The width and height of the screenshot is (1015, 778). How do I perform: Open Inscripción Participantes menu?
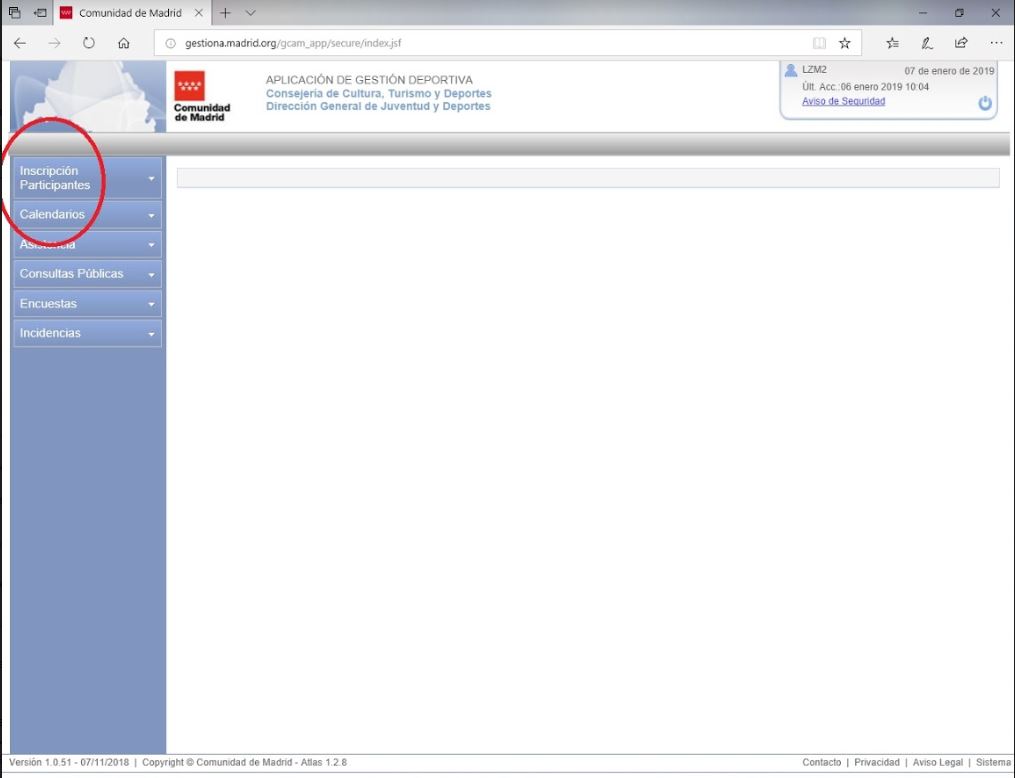pyautogui.click(x=87, y=178)
